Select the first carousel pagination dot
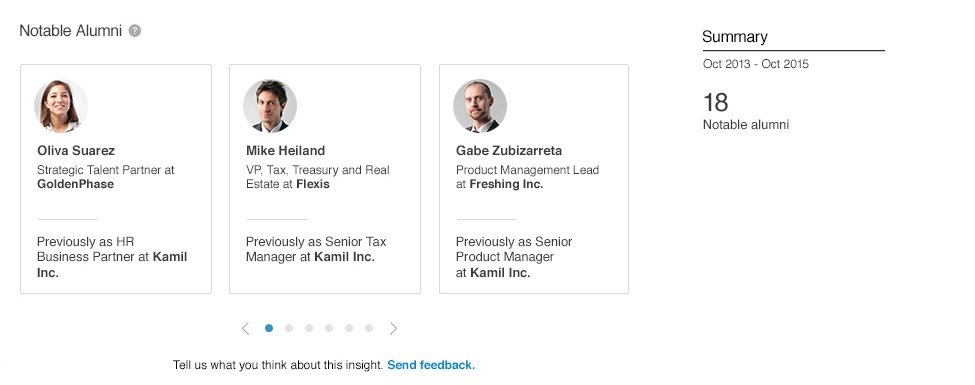Viewport: 975px width, 385px height. pos(269,328)
